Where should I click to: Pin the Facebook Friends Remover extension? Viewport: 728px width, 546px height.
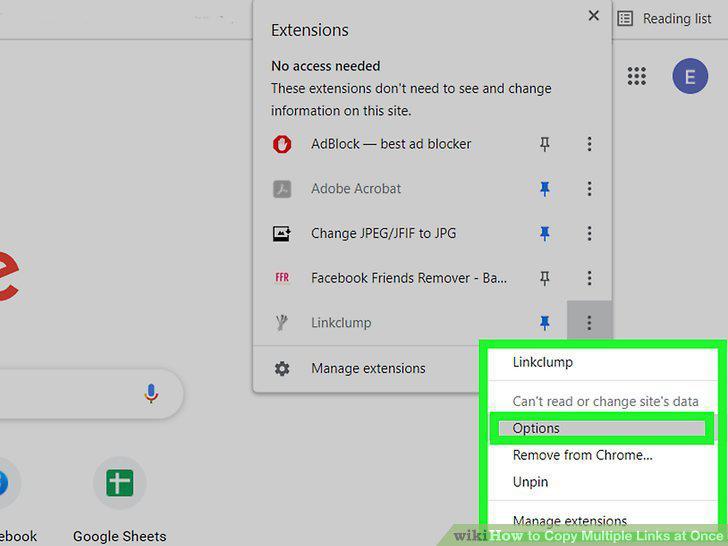[545, 278]
